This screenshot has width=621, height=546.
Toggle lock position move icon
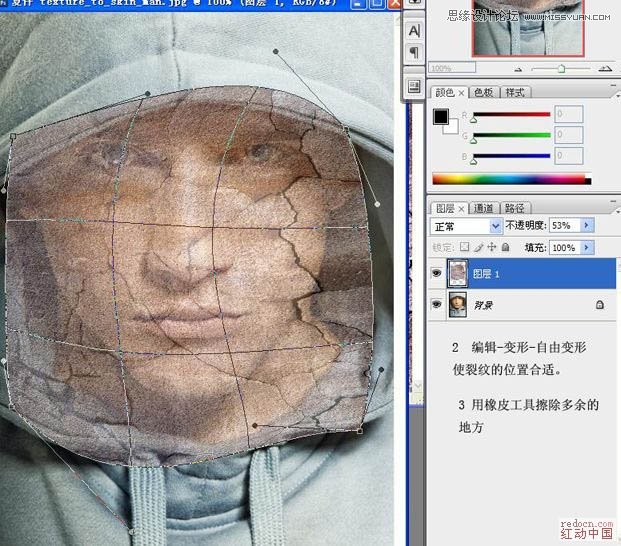click(x=491, y=247)
